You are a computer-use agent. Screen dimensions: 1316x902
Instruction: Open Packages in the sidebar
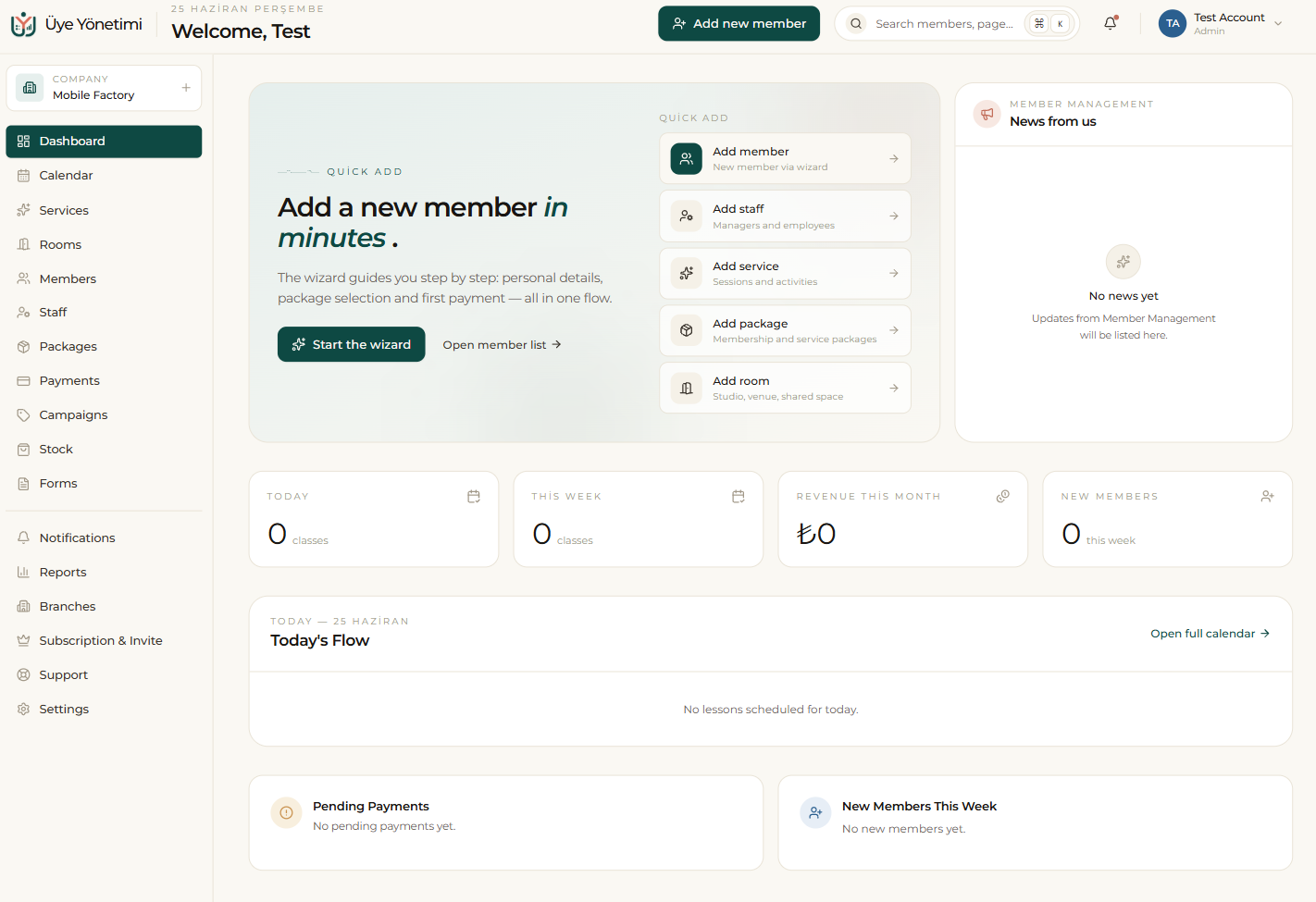104,347
